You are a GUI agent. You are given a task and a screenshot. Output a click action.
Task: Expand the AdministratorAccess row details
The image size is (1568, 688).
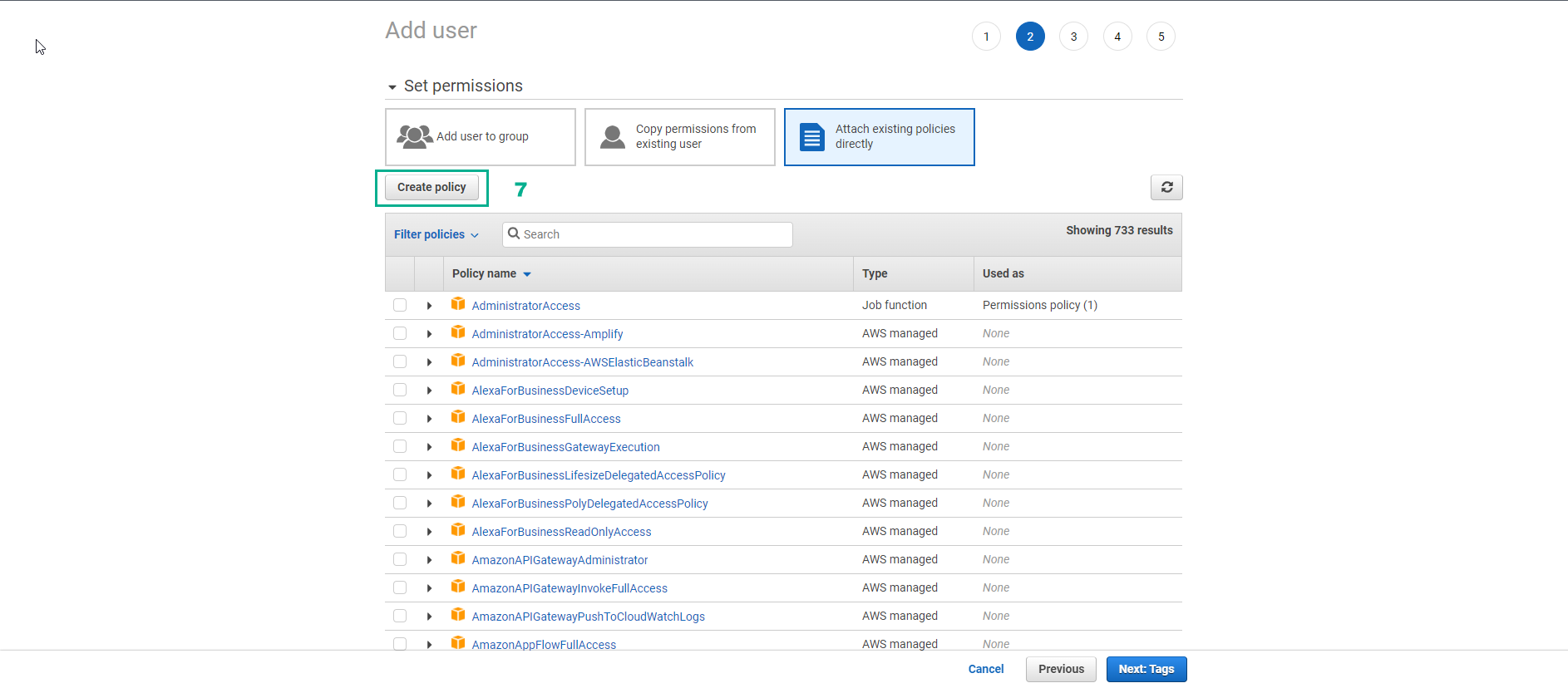pos(429,306)
